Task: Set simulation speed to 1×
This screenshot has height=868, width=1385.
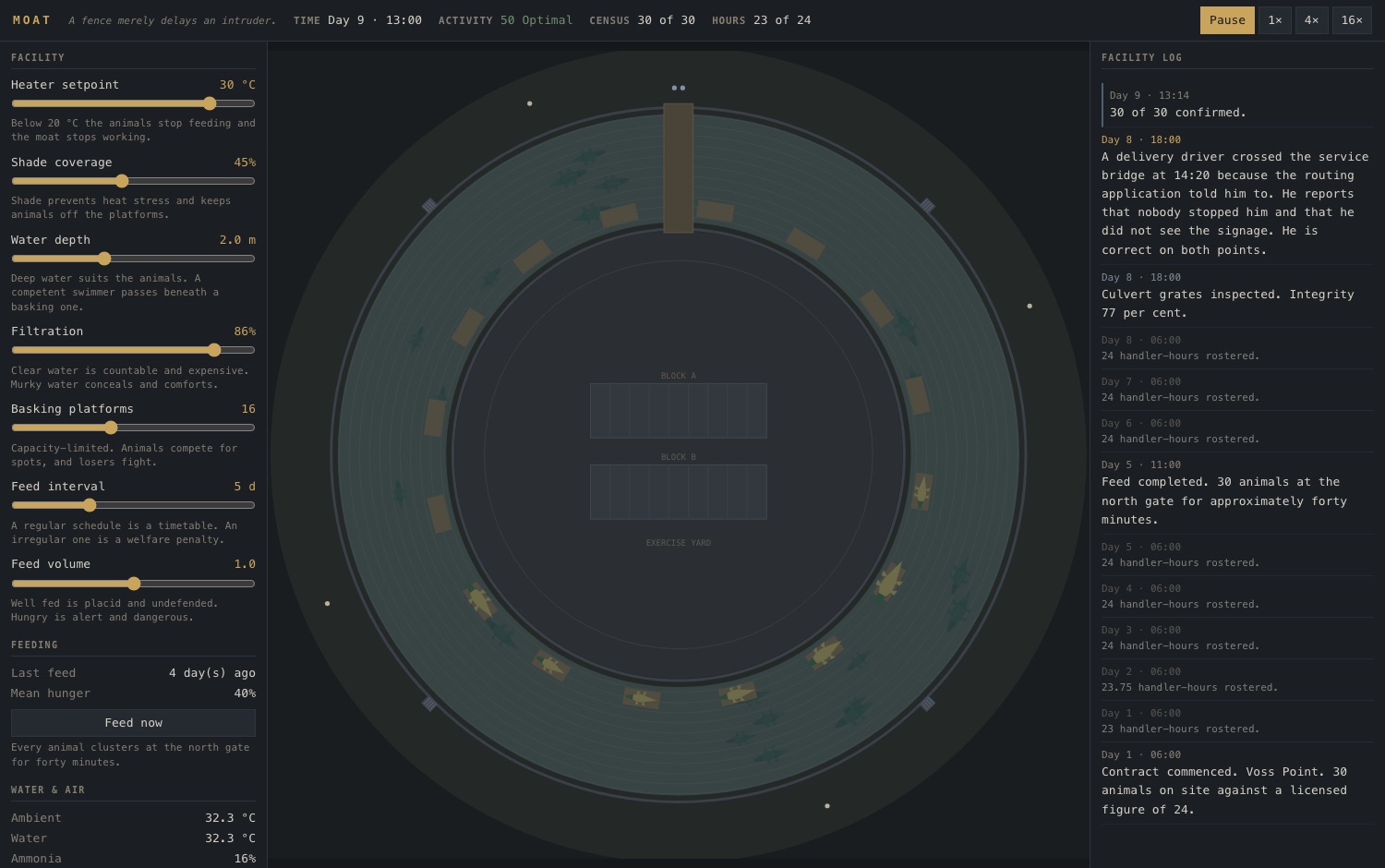Action: click(x=1275, y=20)
